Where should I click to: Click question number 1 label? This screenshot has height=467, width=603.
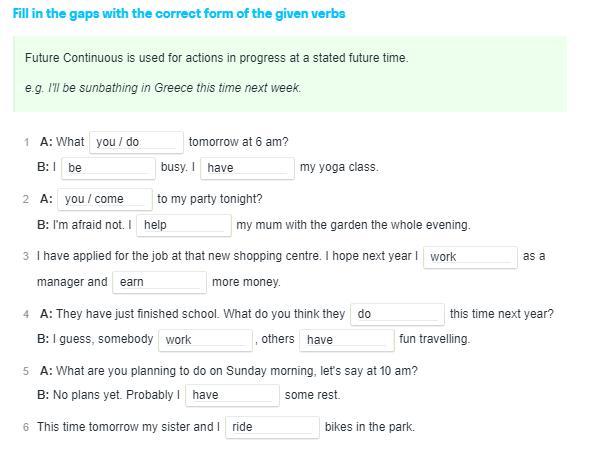(x=26, y=143)
